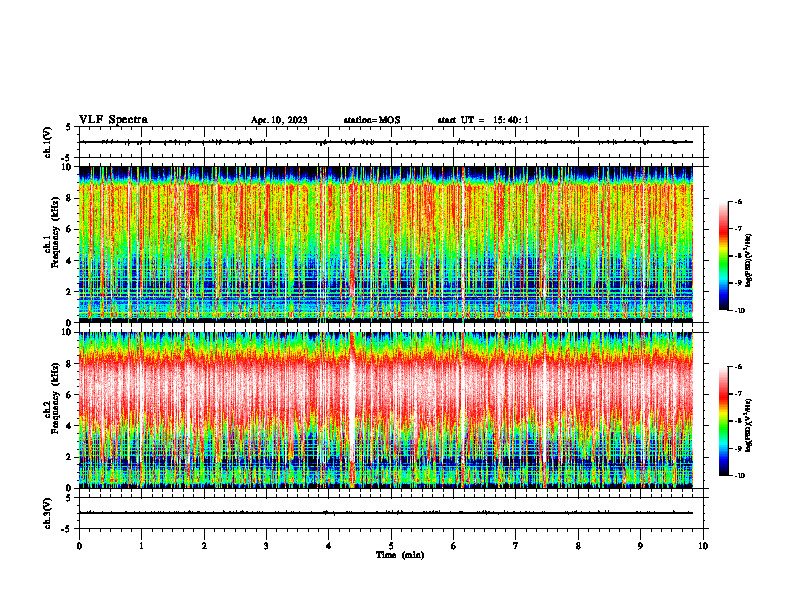Click time axis tick label 7

516,546
